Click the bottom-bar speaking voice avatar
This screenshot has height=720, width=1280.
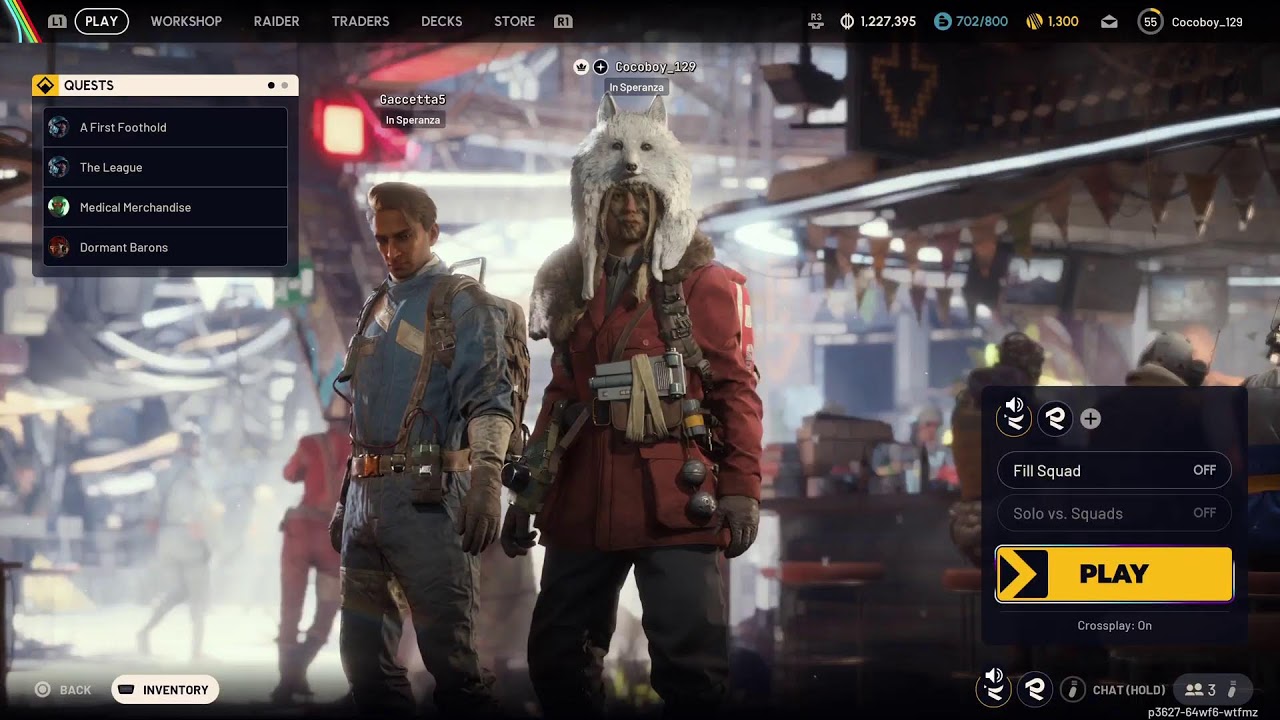click(993, 687)
